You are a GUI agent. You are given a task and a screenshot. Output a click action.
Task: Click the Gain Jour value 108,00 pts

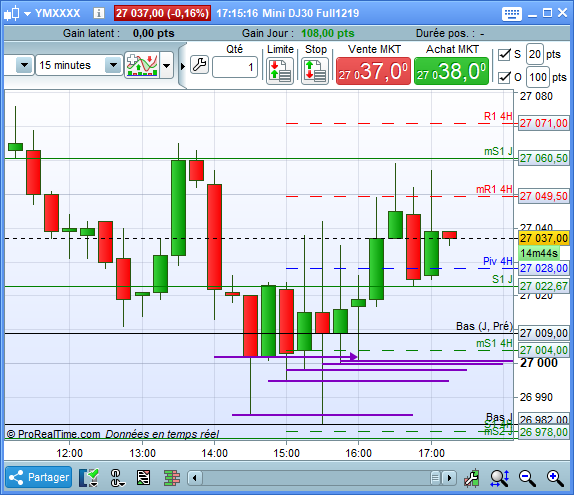pos(328,33)
